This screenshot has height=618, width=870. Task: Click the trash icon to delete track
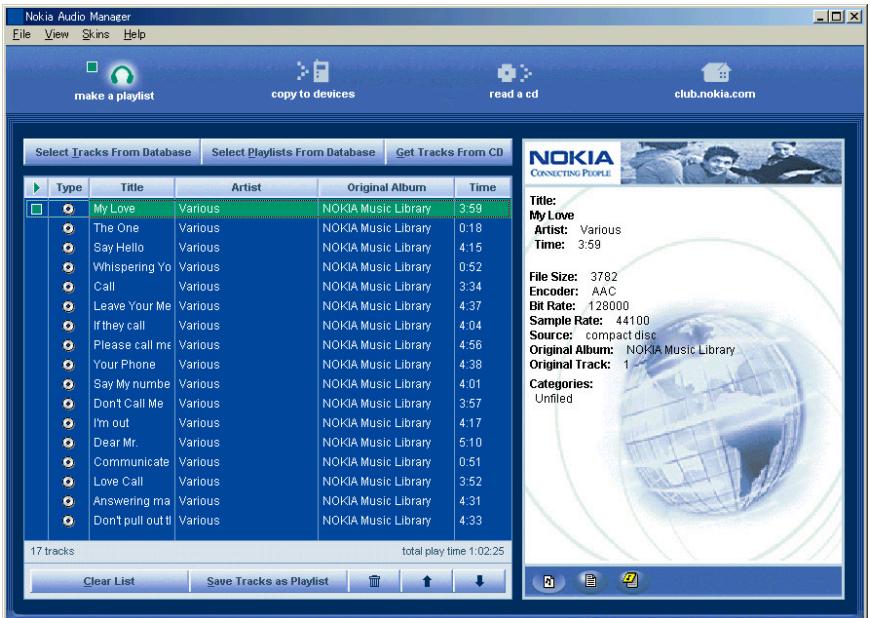[x=375, y=581]
